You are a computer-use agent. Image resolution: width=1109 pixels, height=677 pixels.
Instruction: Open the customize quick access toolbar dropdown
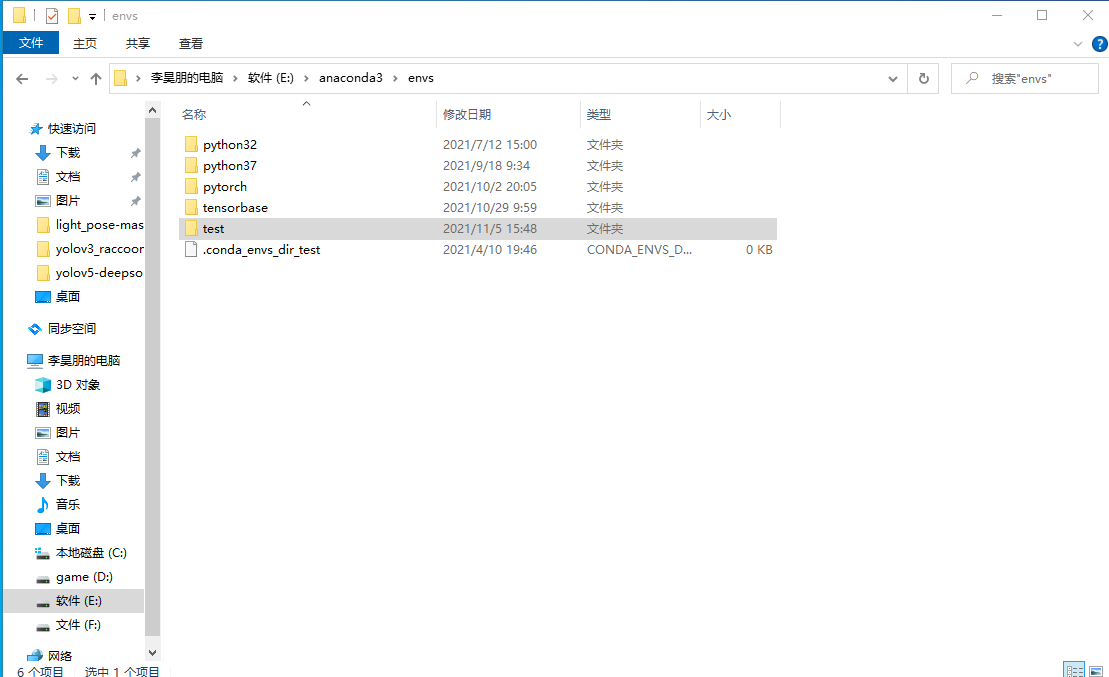coord(93,16)
